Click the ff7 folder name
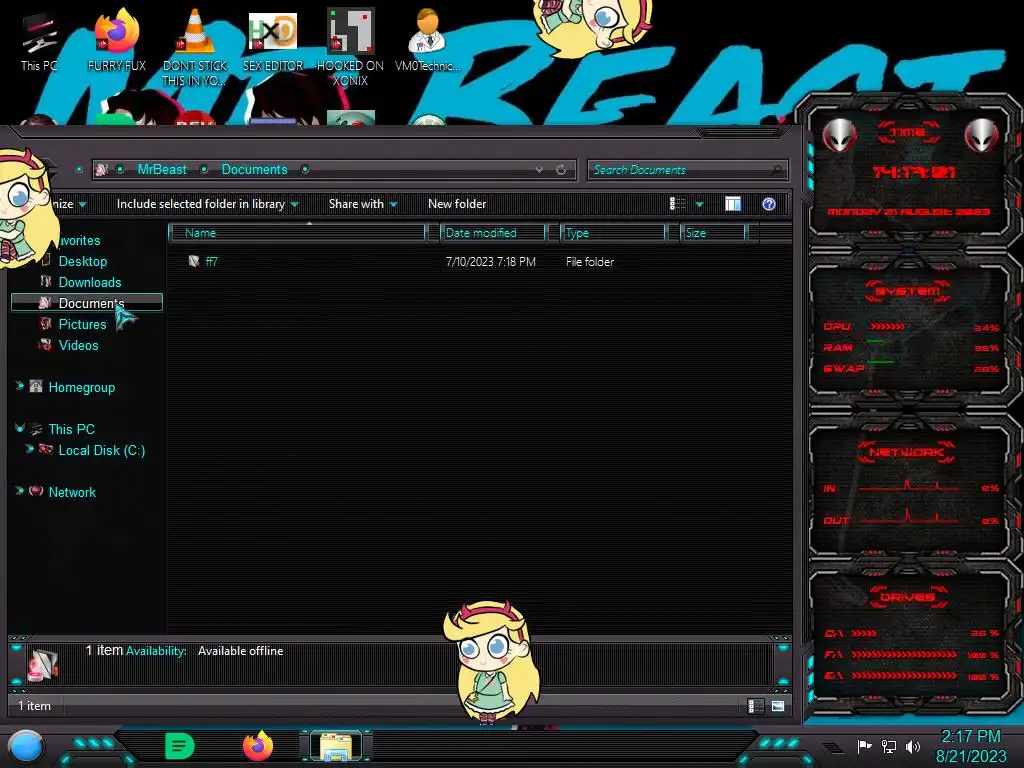 [x=212, y=261]
